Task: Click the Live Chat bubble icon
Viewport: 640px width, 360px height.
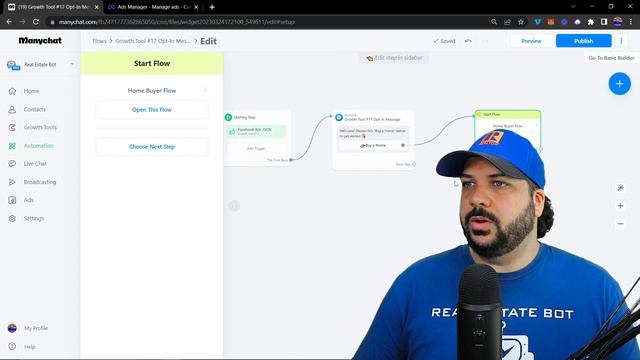Action: tap(12, 164)
